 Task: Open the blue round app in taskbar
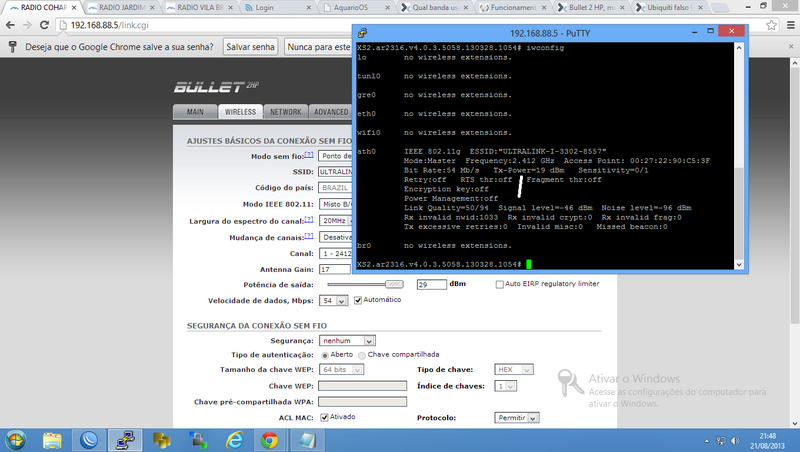pyautogui.click(x=89, y=440)
